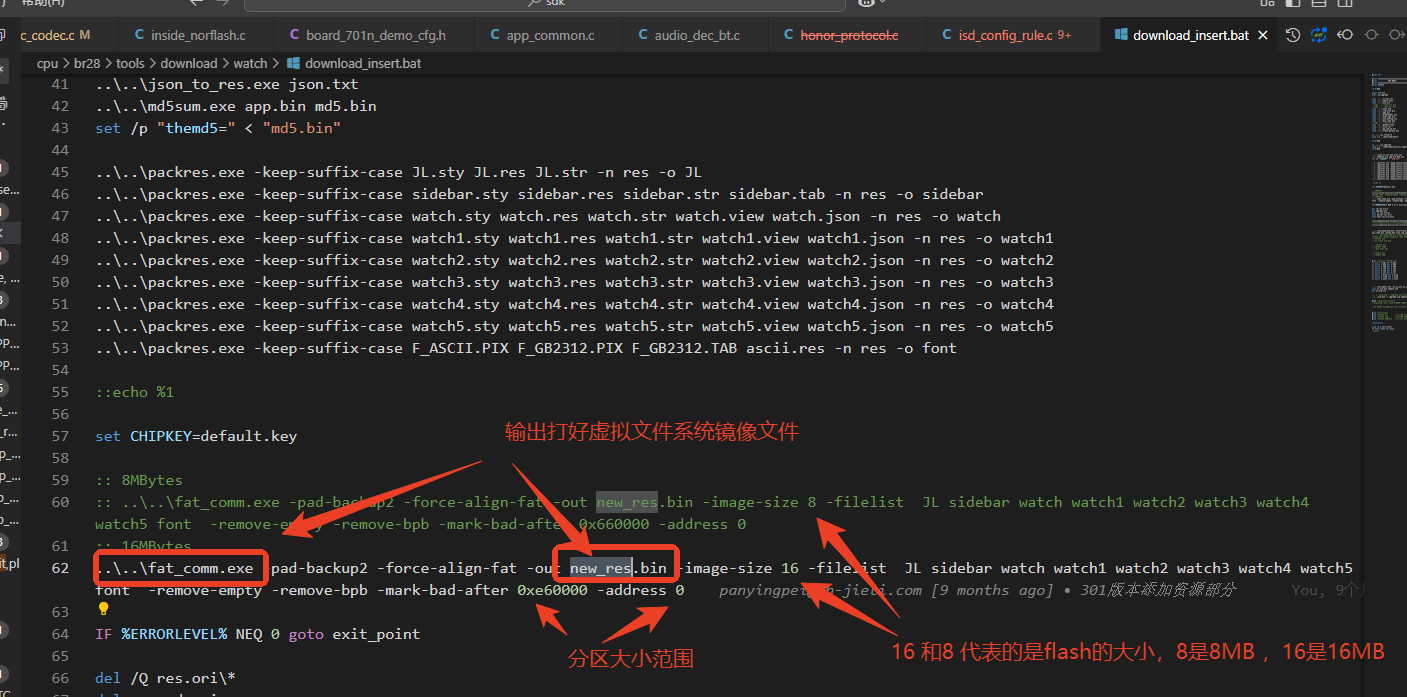Open the br28 breadcrumb folder

pos(87,63)
